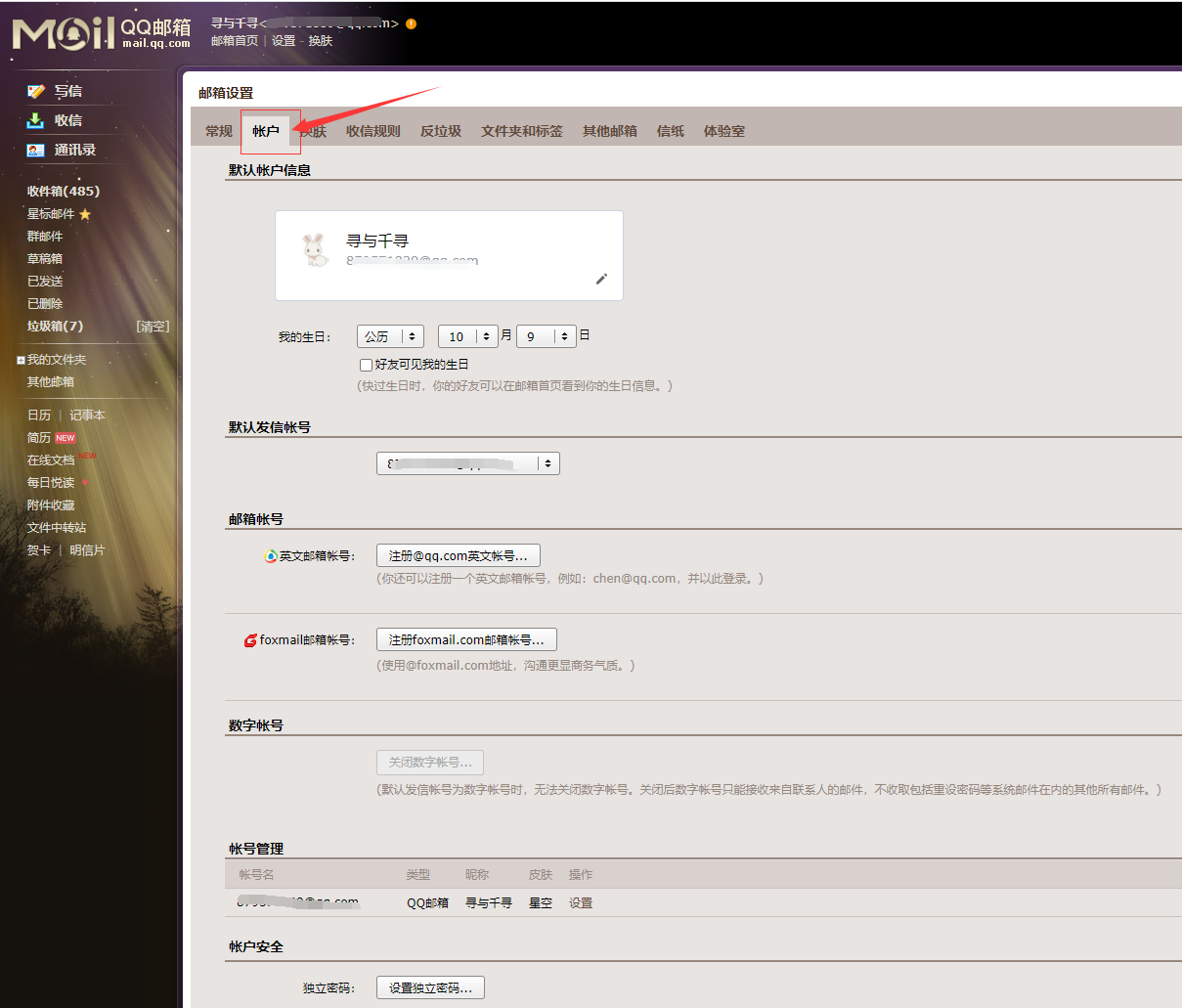Click [清空] to empty the spam folder
This screenshot has height=1008, width=1182.
click(x=153, y=327)
